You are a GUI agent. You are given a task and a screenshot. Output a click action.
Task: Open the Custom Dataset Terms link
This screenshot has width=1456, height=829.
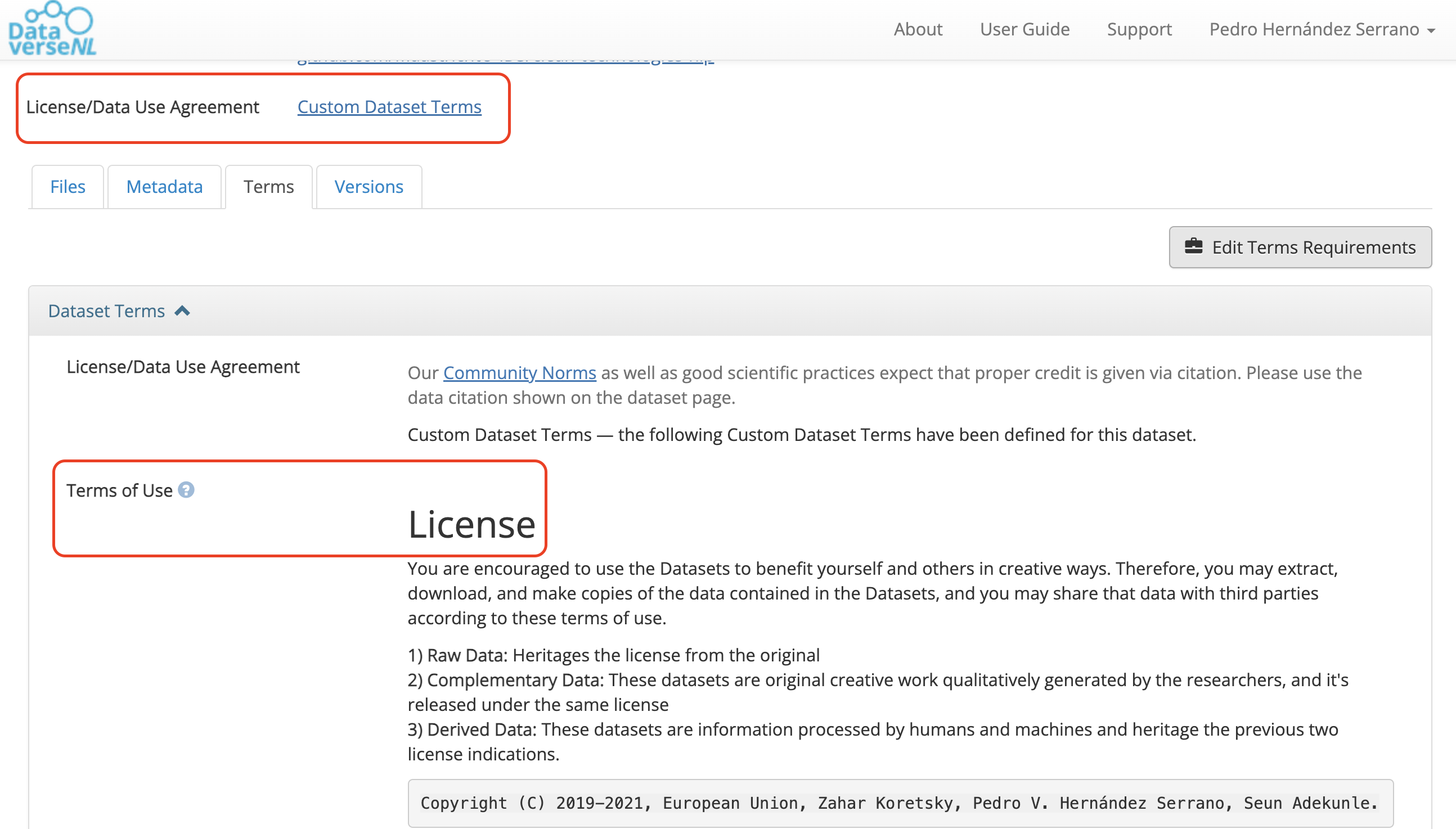point(389,106)
